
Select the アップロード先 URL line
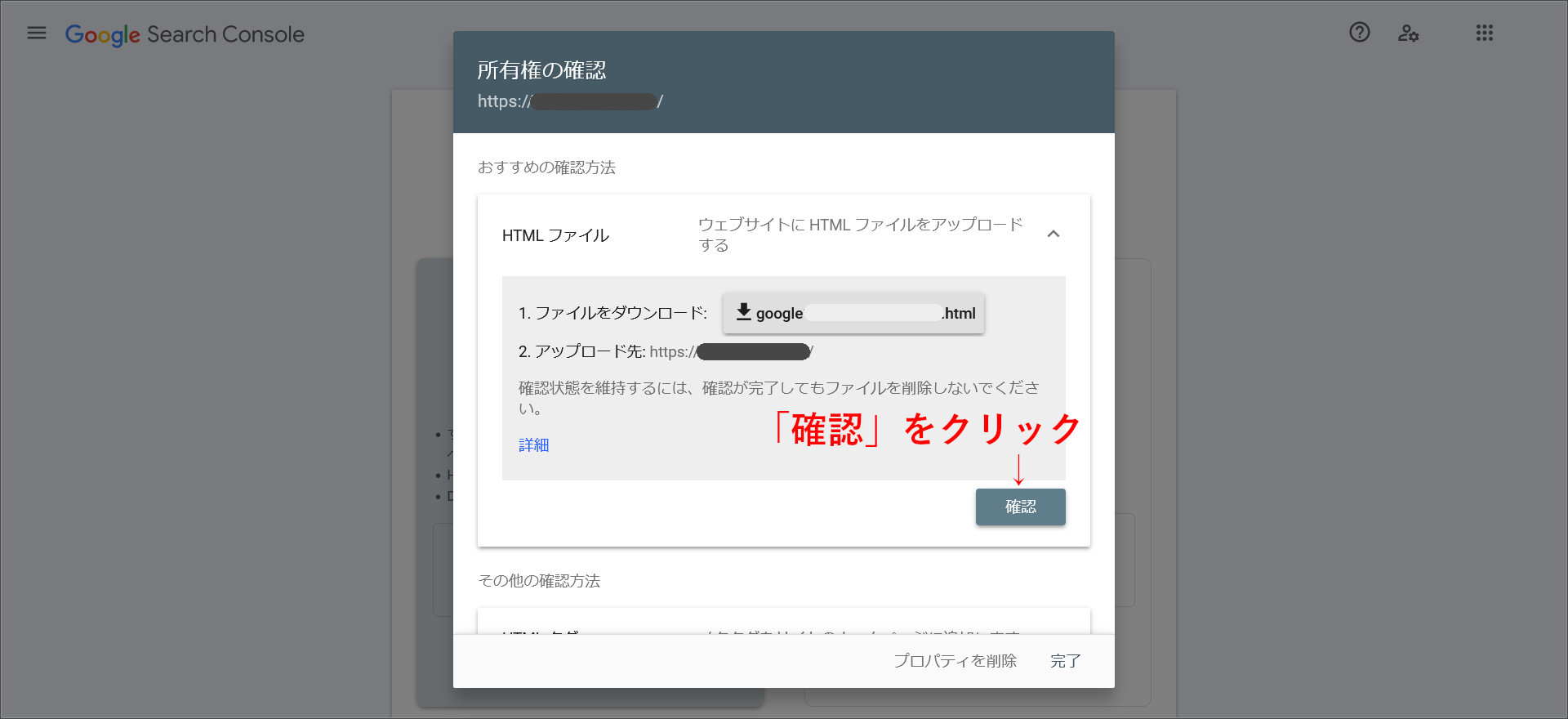click(666, 351)
